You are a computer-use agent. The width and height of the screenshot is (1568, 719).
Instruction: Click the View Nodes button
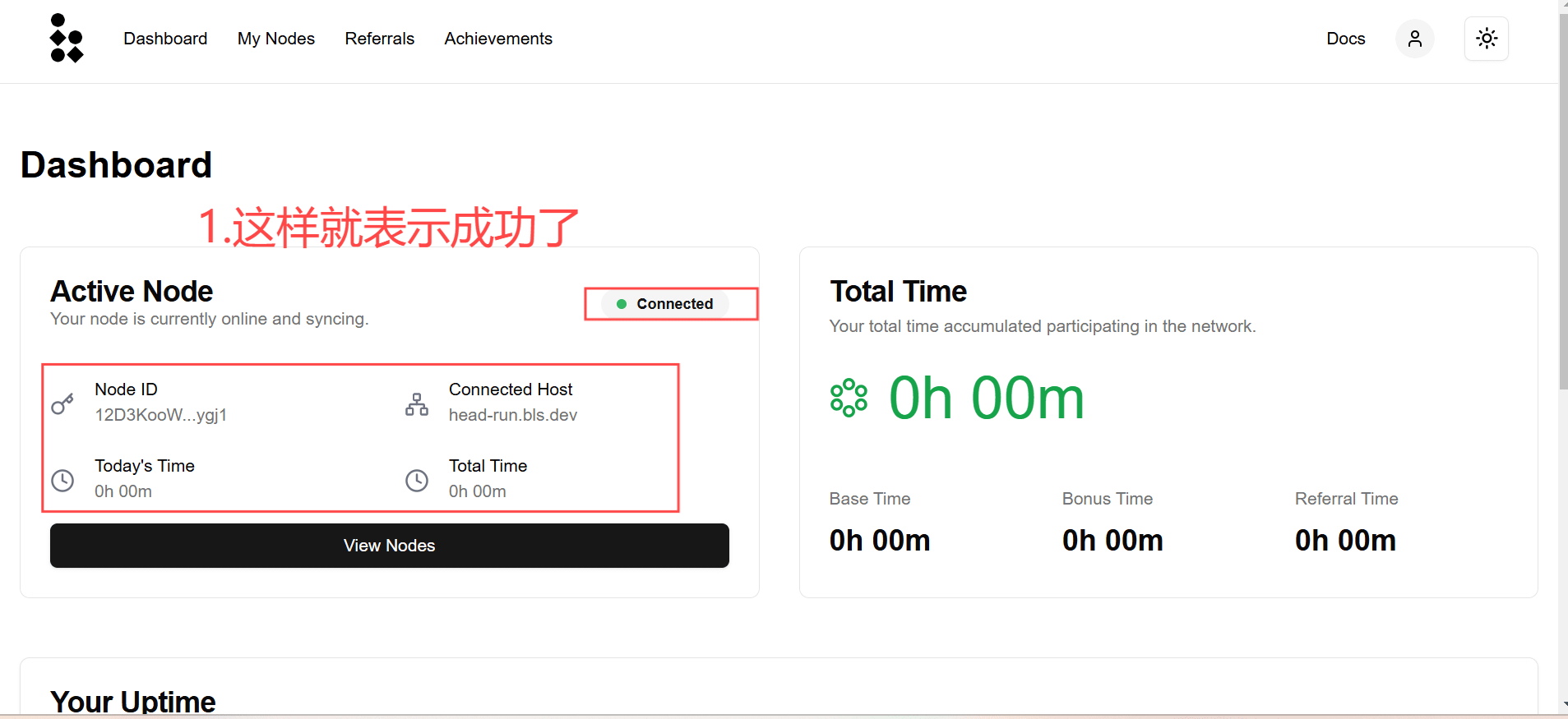[390, 546]
